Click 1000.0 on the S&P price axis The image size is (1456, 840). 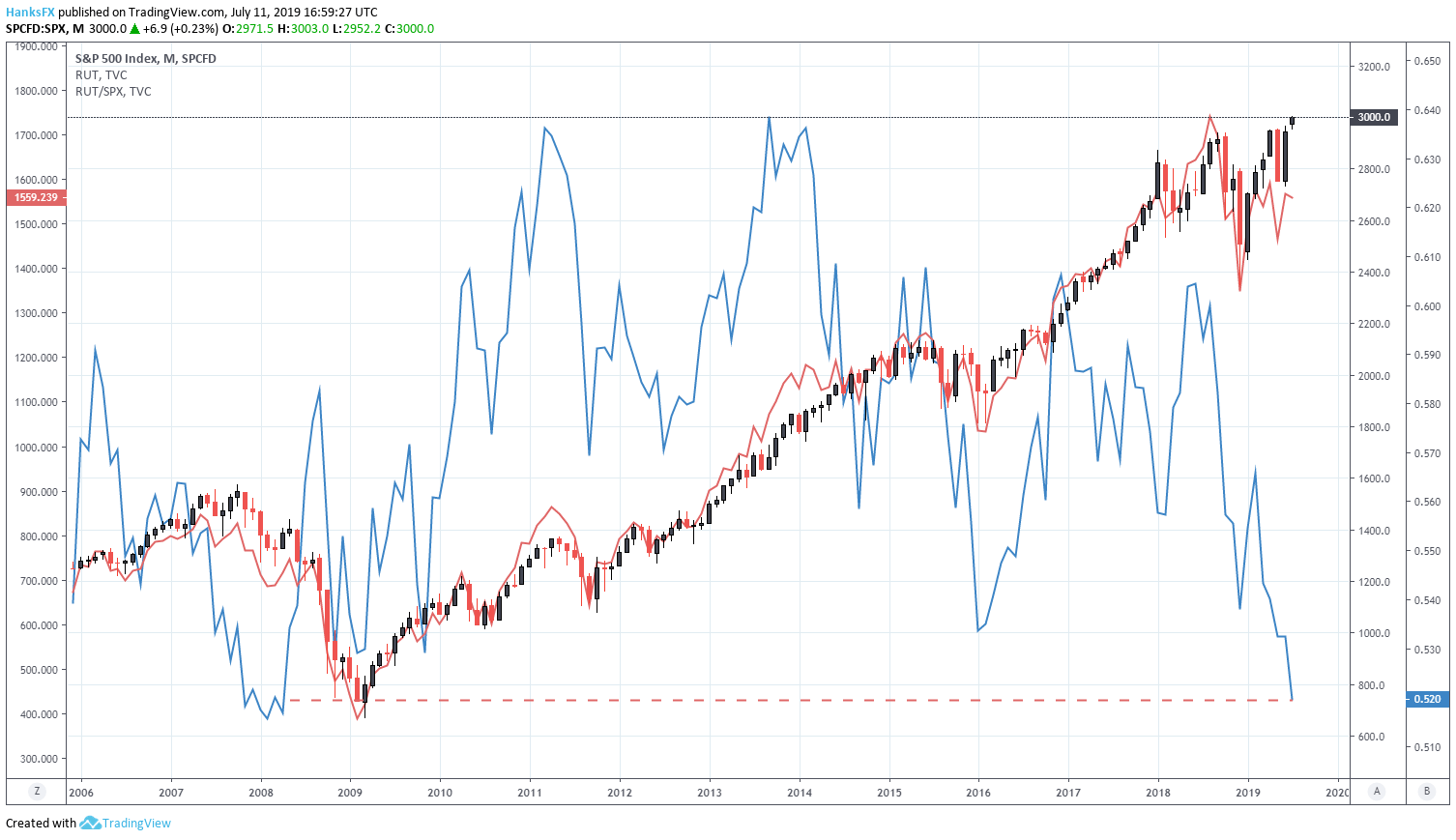coord(1374,633)
